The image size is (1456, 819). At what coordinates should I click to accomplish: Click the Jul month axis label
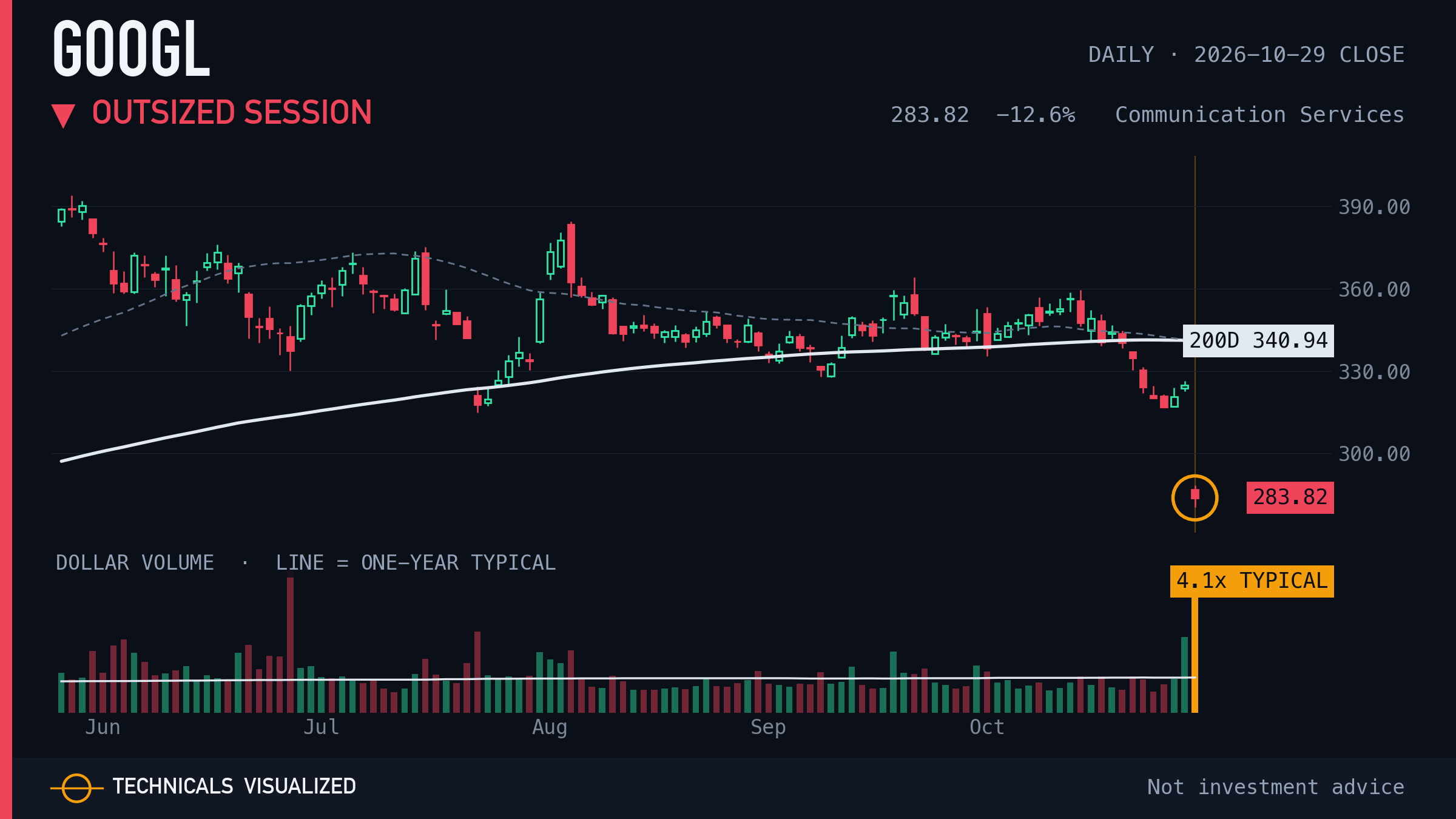(321, 727)
